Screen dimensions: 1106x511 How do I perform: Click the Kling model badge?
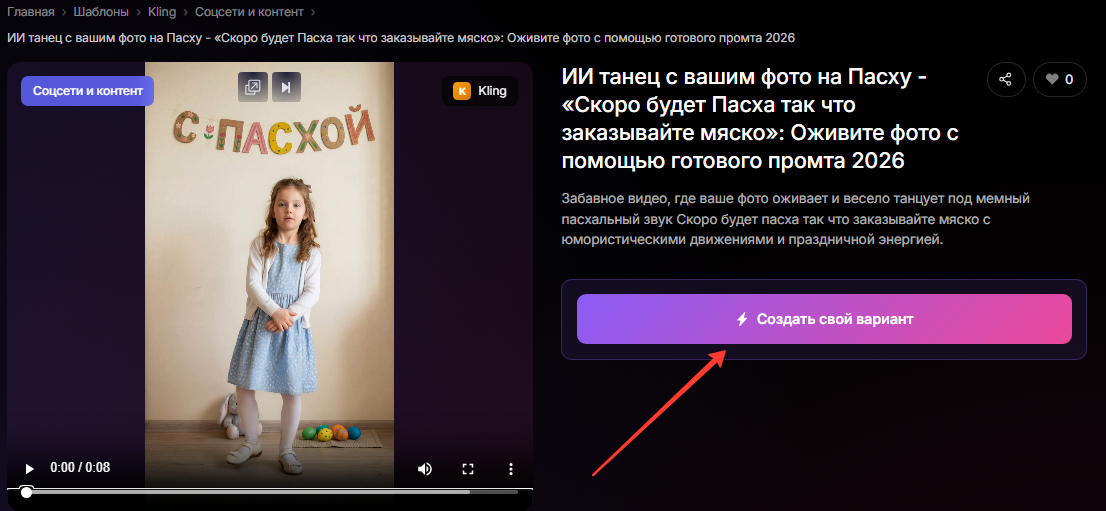480,91
